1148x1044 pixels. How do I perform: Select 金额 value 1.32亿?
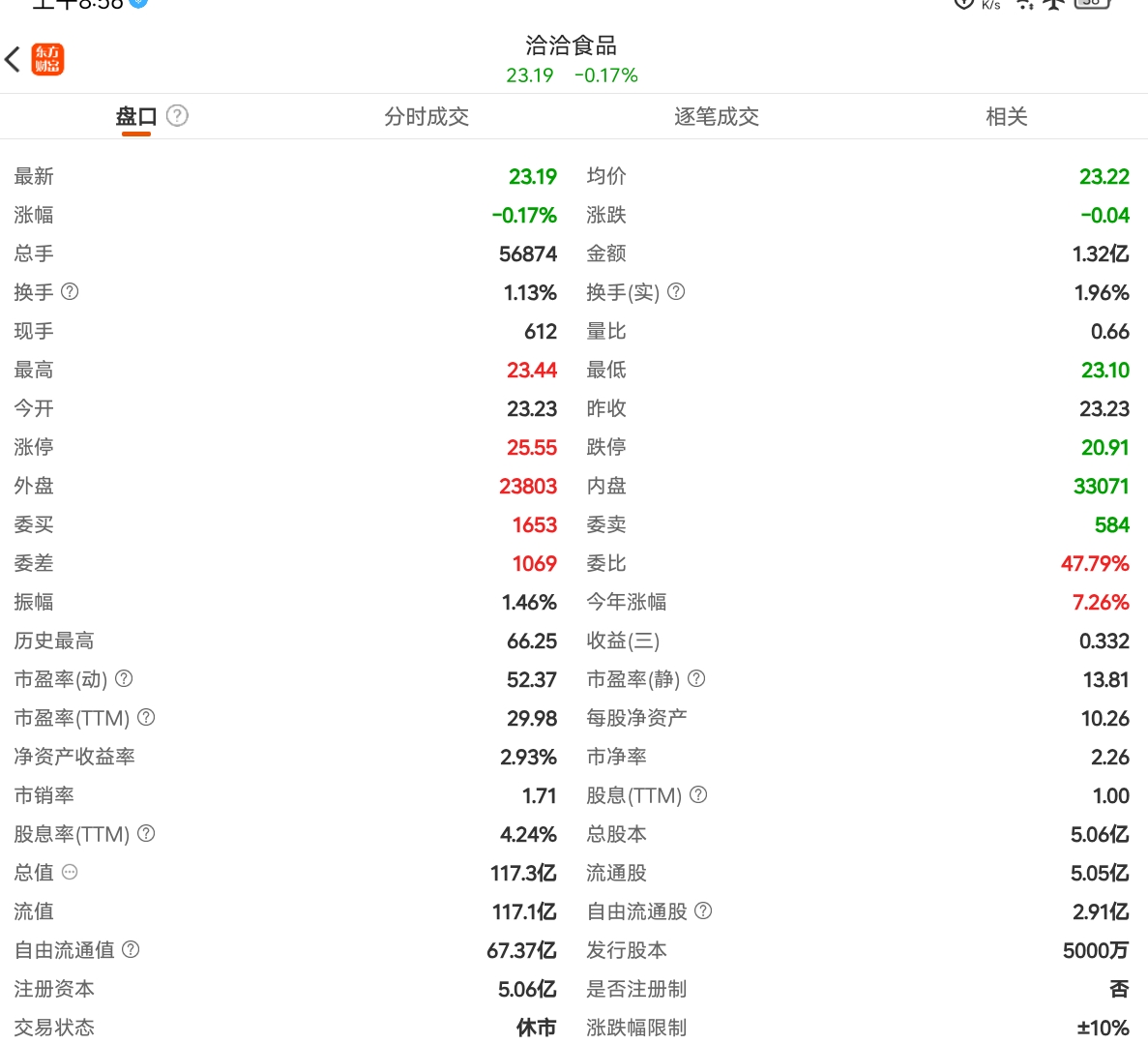coord(1101,254)
